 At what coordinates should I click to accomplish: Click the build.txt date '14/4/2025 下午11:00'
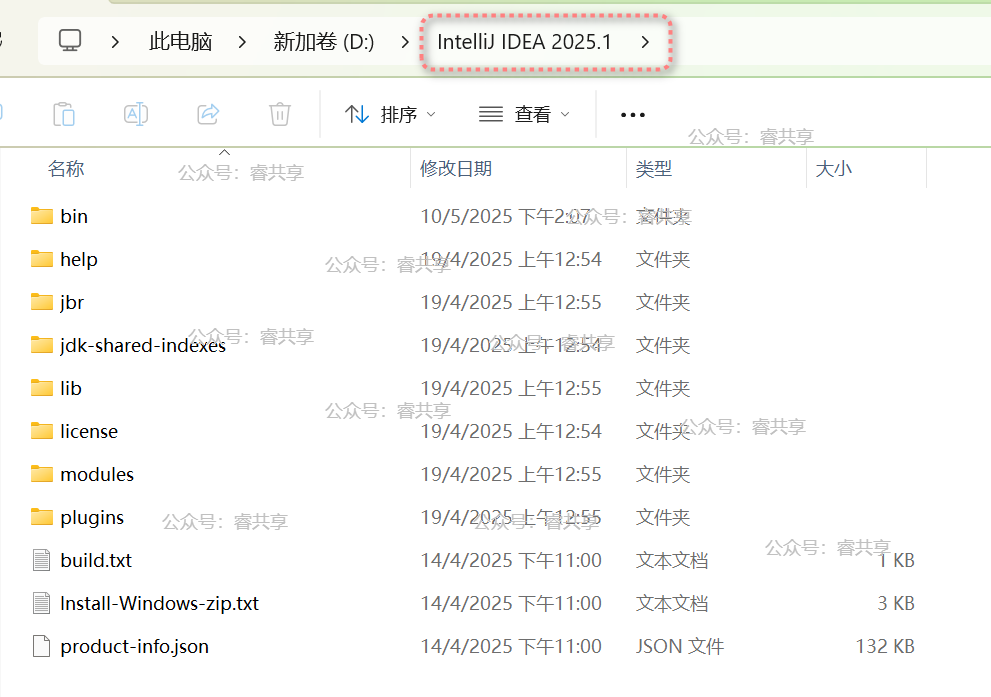coord(511,560)
